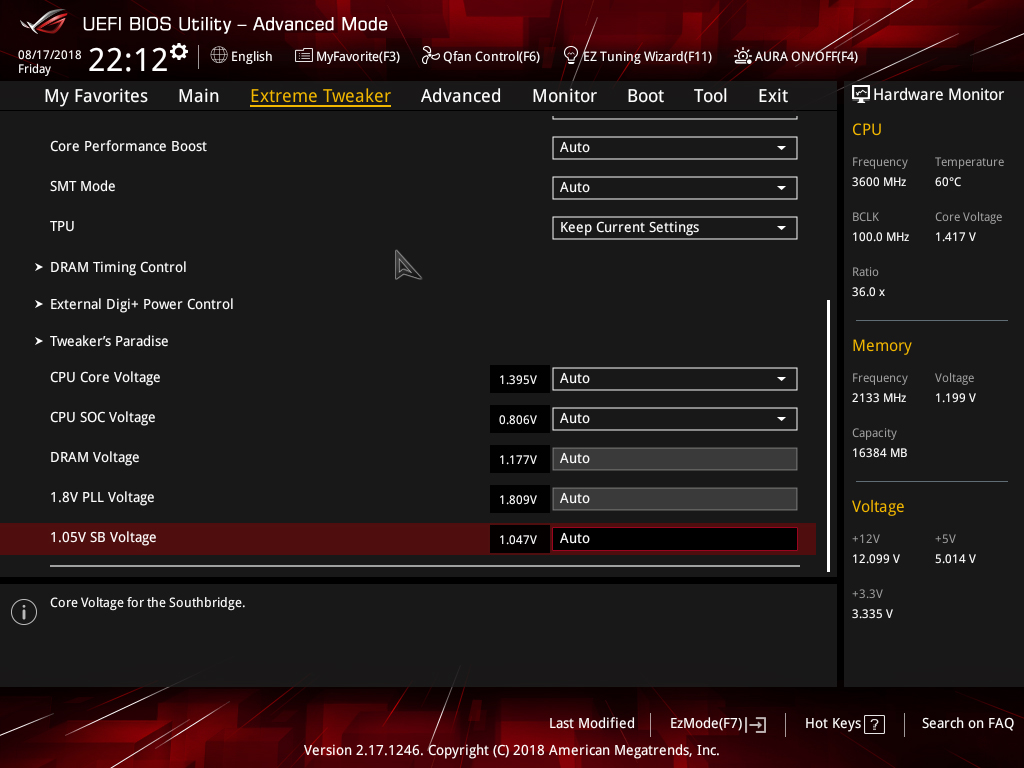Click the 3600 MHz CPU frequency value
This screenshot has width=1024, height=768.
[878, 182]
